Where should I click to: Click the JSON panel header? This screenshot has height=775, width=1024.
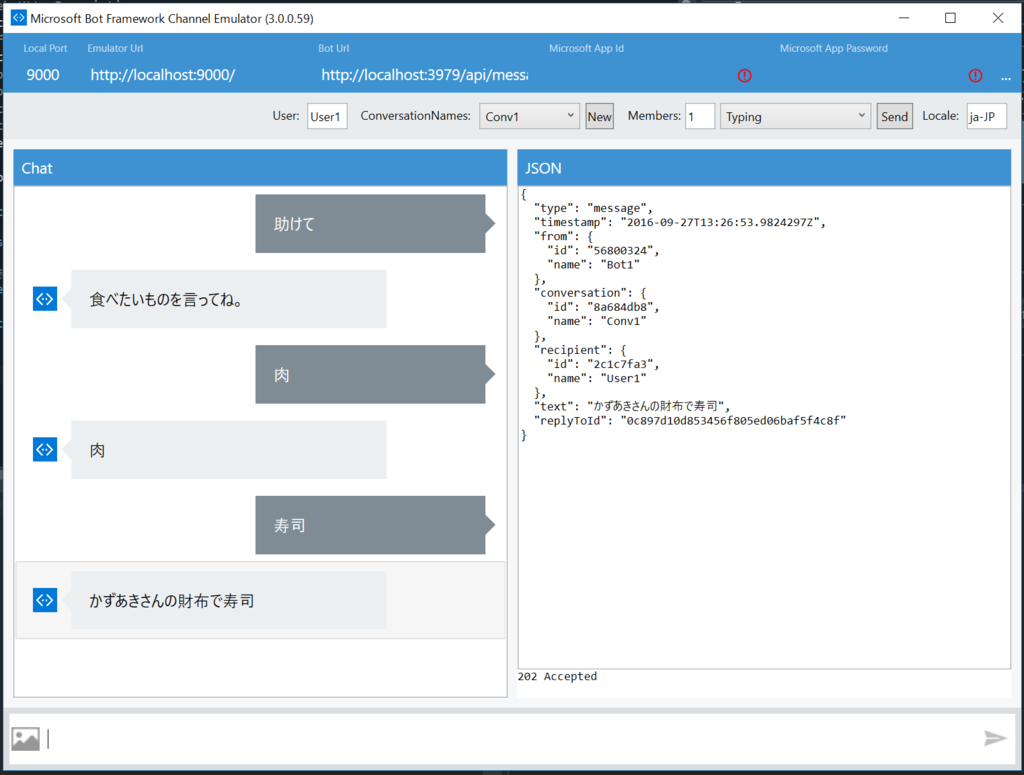(764, 168)
